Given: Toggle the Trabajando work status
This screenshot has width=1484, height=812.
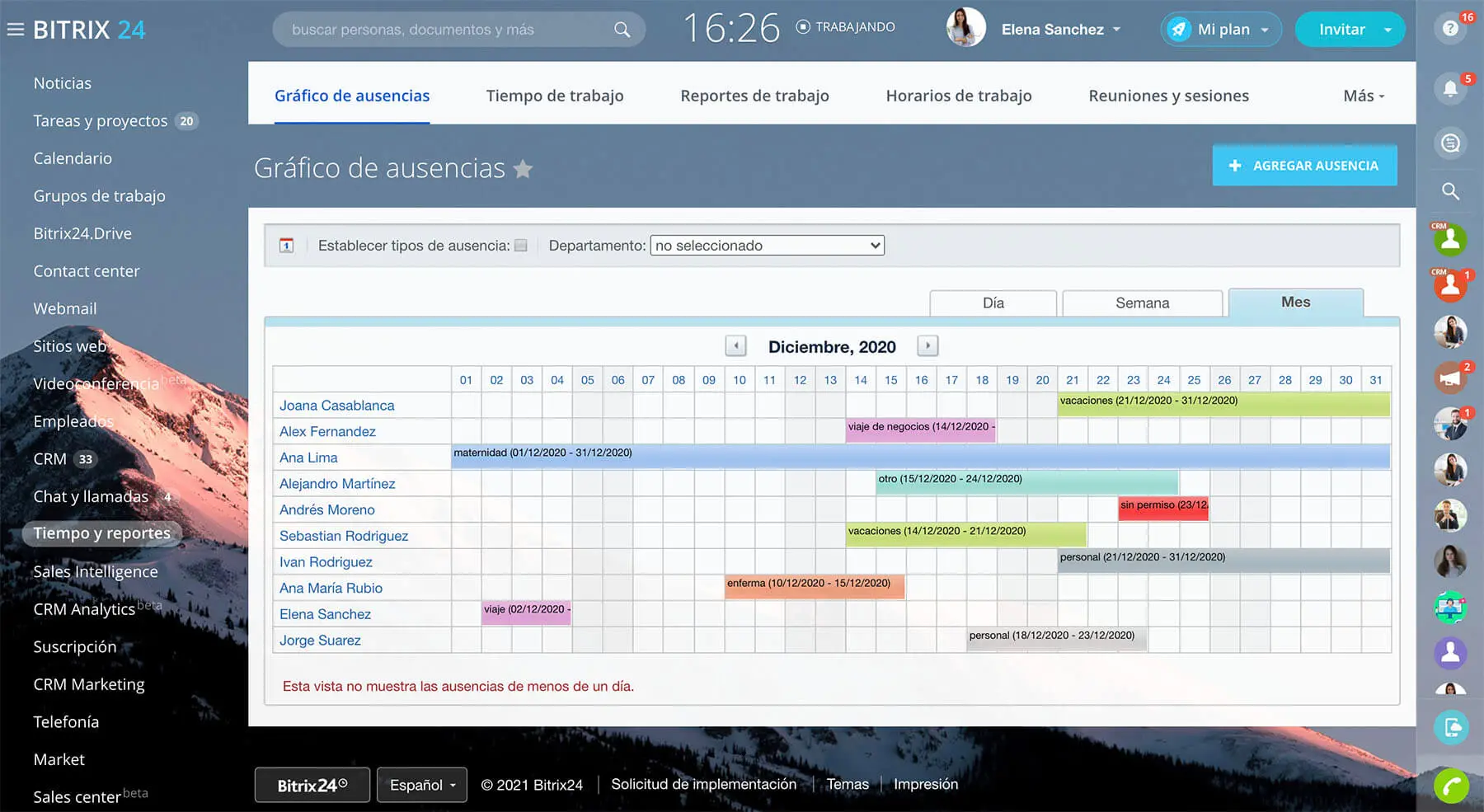Looking at the screenshot, I should (846, 27).
